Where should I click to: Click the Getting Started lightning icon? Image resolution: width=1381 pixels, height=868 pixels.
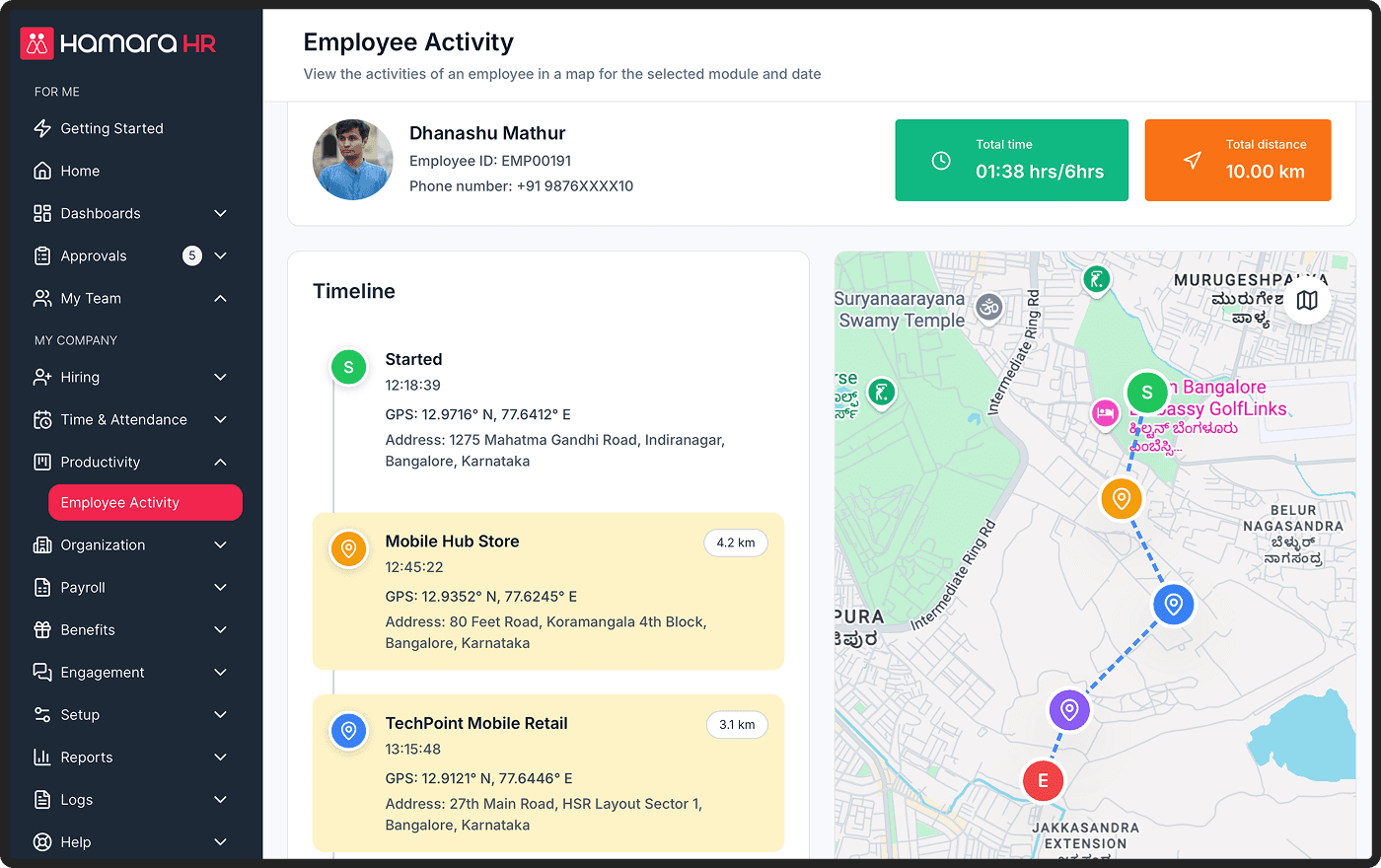click(42, 128)
